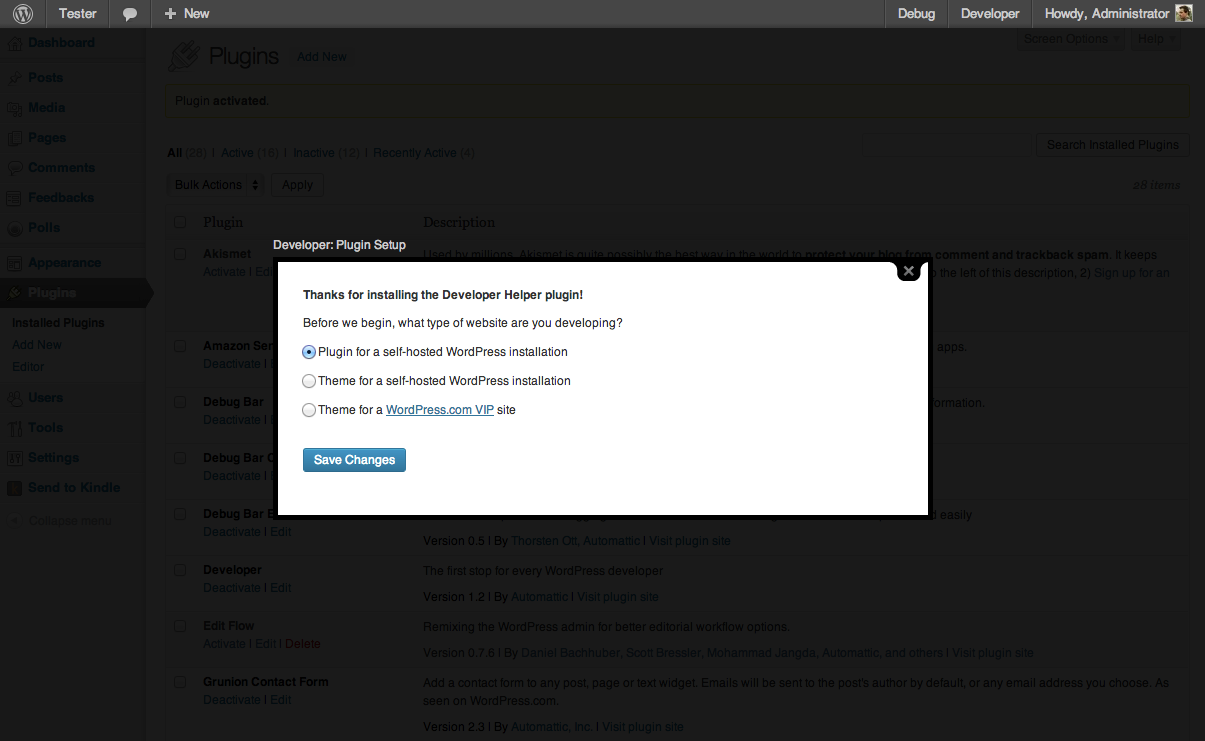Image resolution: width=1205 pixels, height=741 pixels.
Task: Click the Dashboard icon in the sidebar
Action: coord(15,44)
